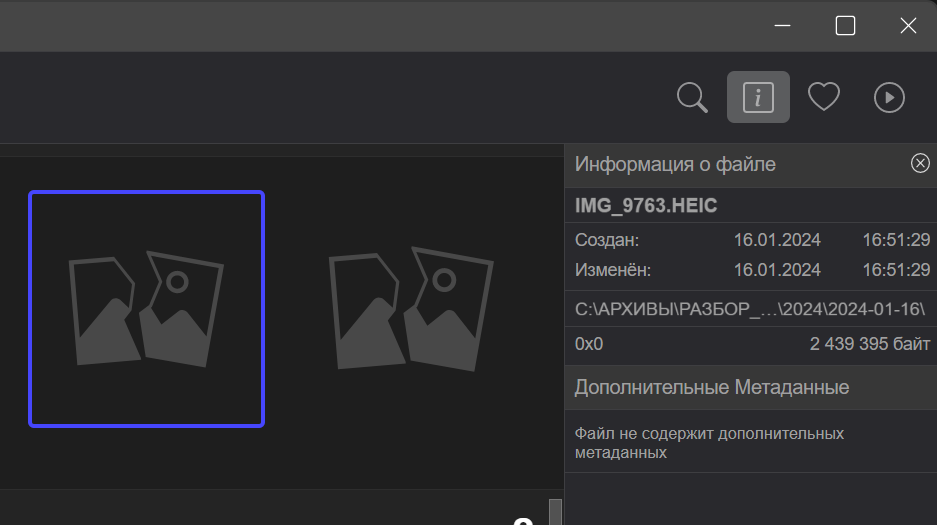
Task: Click the file name IMG_9763.HEIC
Action: pos(646,206)
